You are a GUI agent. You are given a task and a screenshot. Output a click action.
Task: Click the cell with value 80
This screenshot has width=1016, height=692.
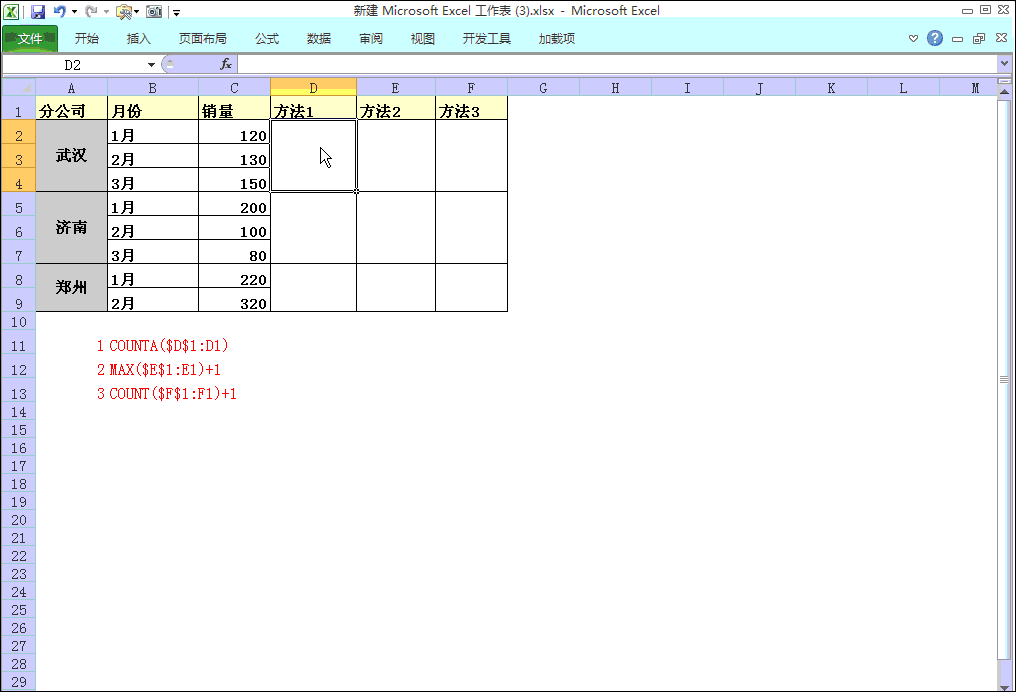234,252
